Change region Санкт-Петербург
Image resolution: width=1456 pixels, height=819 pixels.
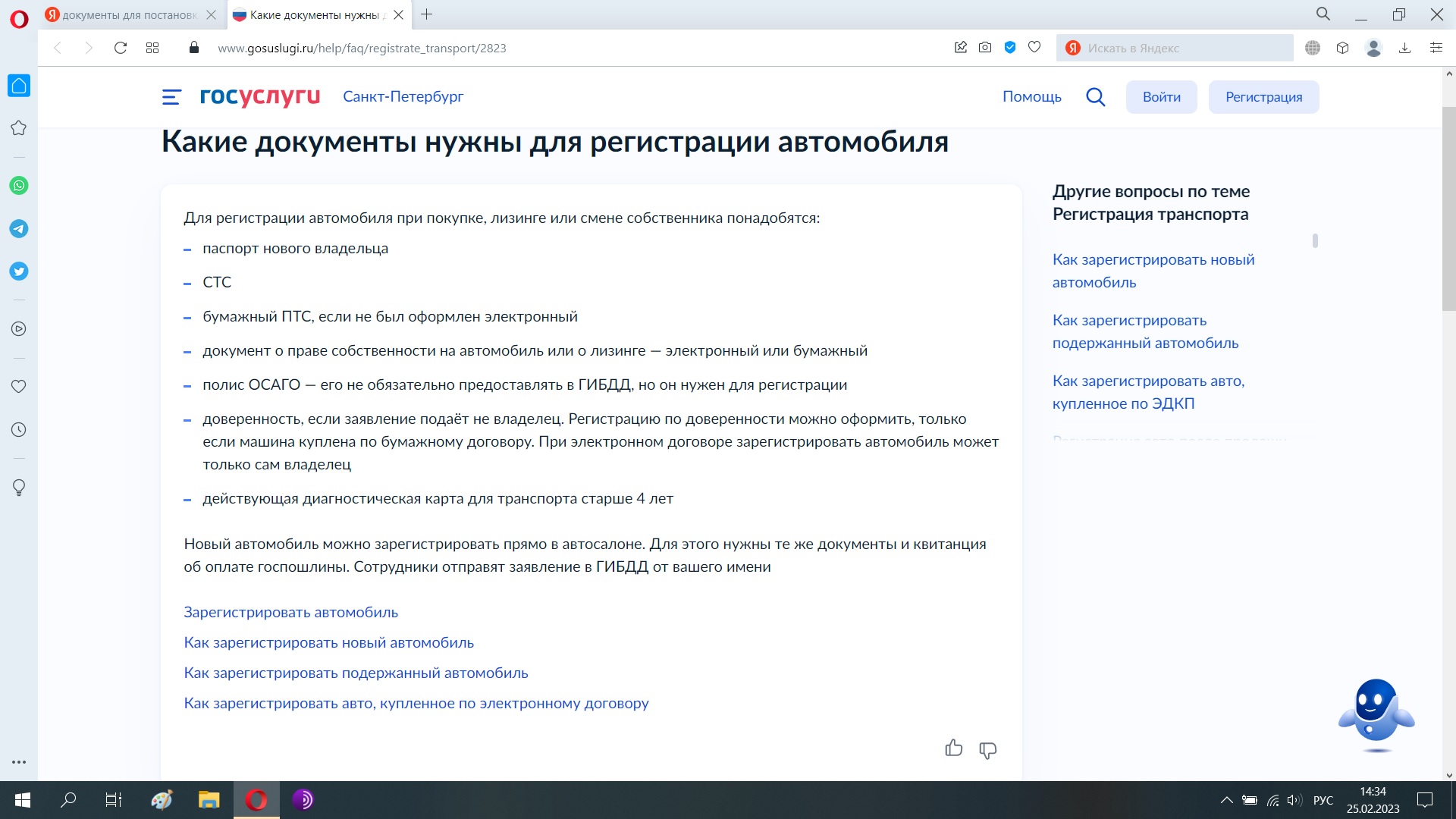click(x=403, y=96)
